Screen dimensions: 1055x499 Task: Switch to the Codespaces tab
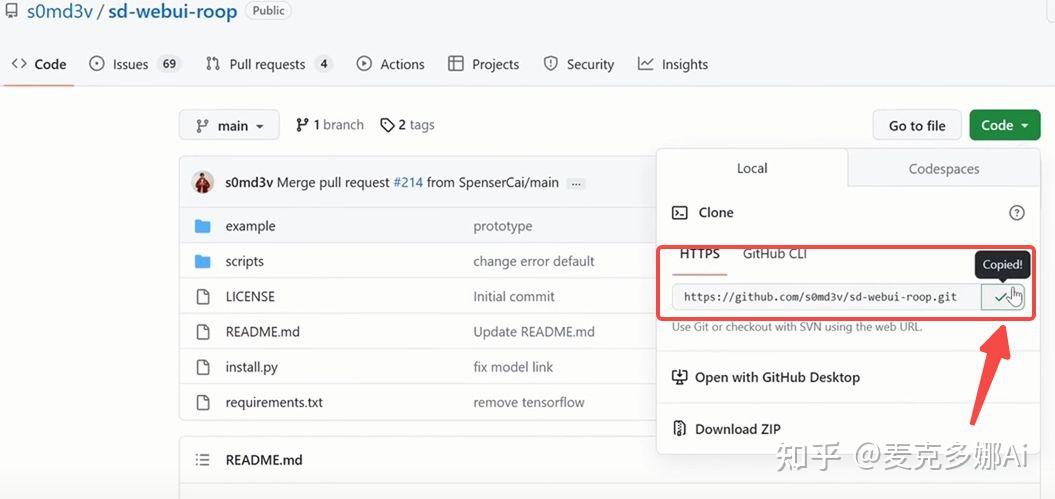pyautogui.click(x=943, y=169)
